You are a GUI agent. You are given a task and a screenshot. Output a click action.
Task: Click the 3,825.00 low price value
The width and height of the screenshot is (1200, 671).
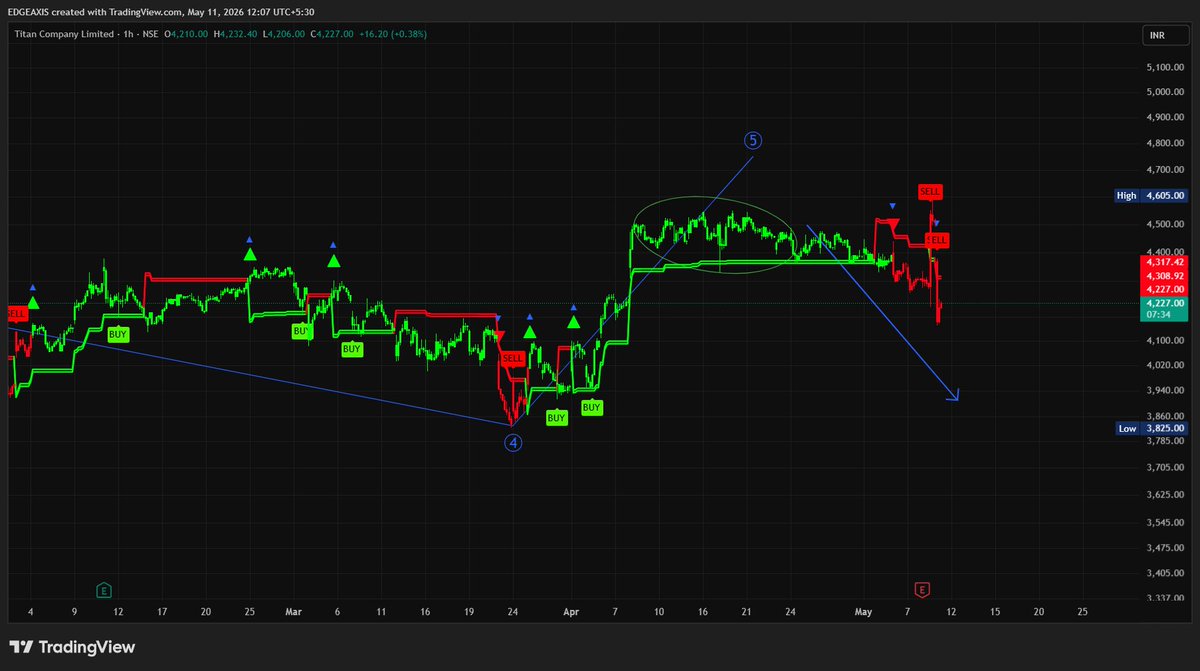1164,428
